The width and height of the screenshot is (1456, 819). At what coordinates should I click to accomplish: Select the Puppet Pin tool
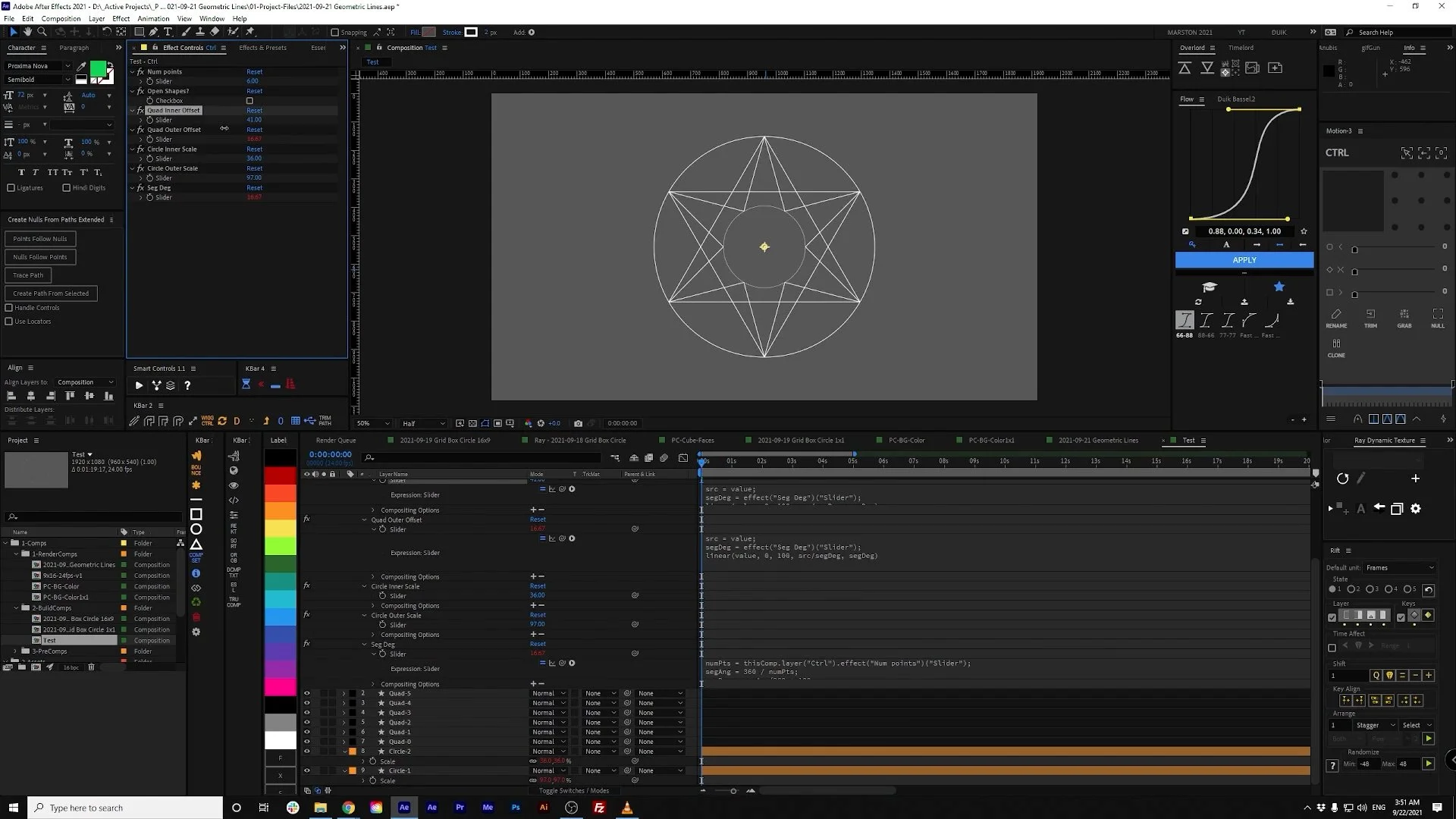pyautogui.click(x=250, y=32)
